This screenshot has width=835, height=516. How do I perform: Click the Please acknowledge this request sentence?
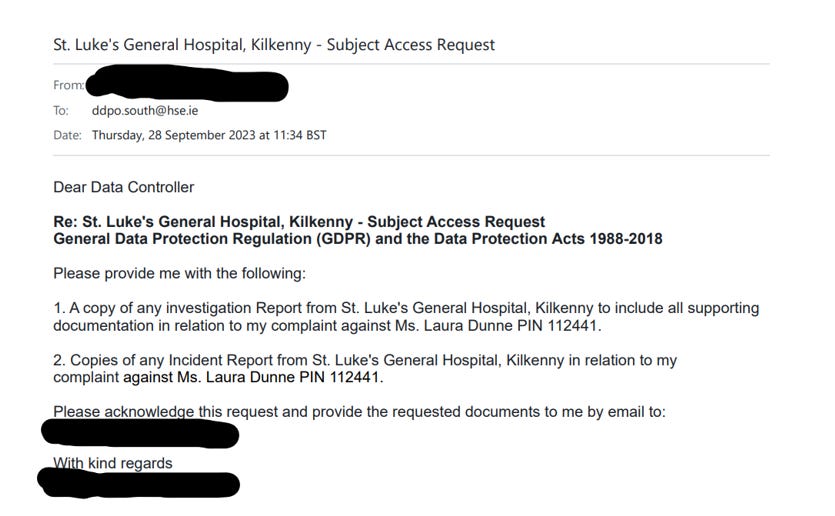(x=359, y=412)
